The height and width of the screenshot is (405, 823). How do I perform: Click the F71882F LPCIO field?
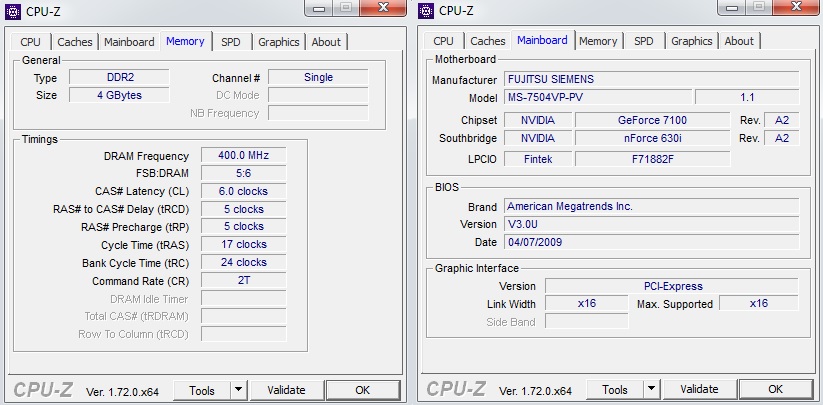pyautogui.click(x=652, y=159)
